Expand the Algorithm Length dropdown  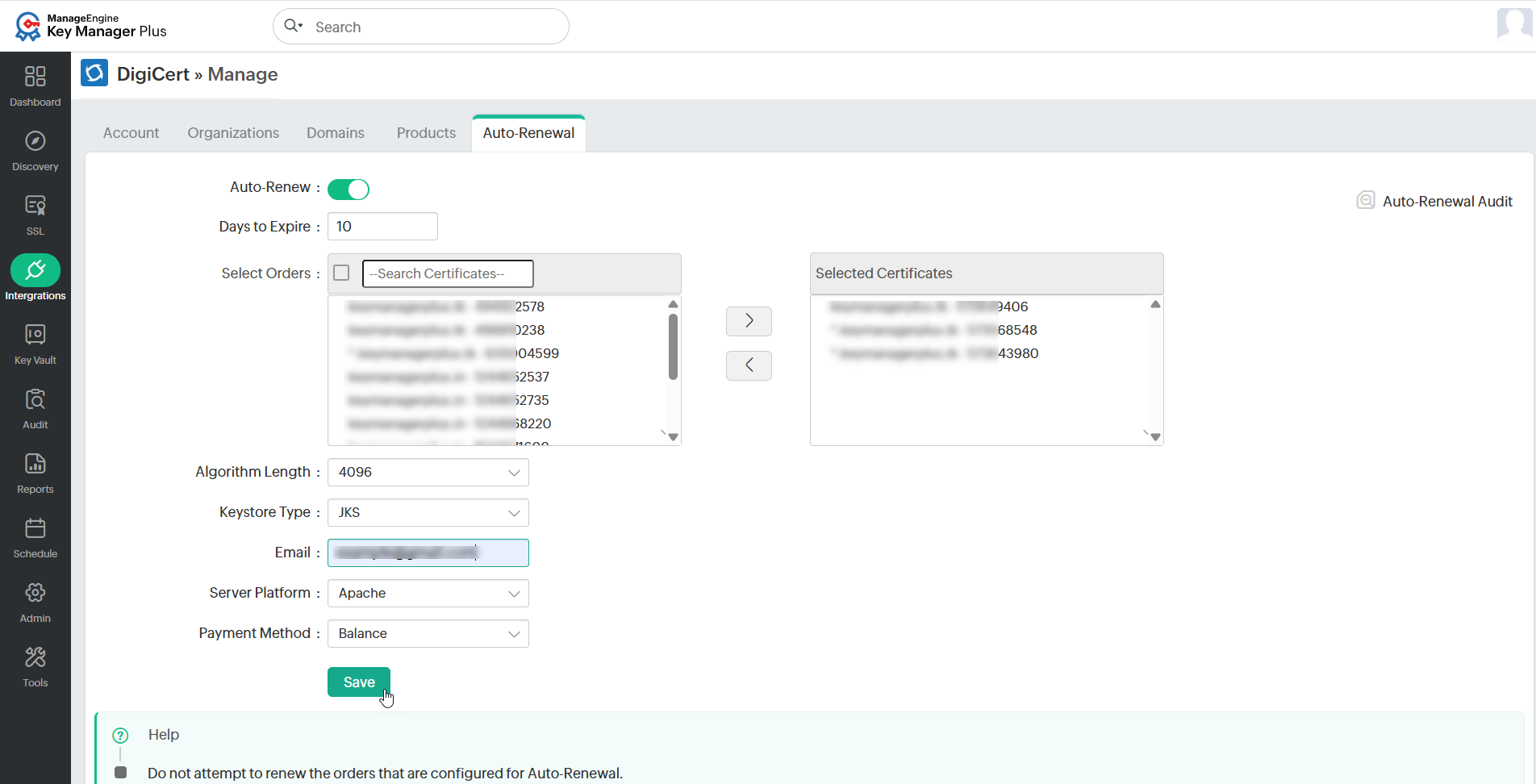tap(428, 473)
